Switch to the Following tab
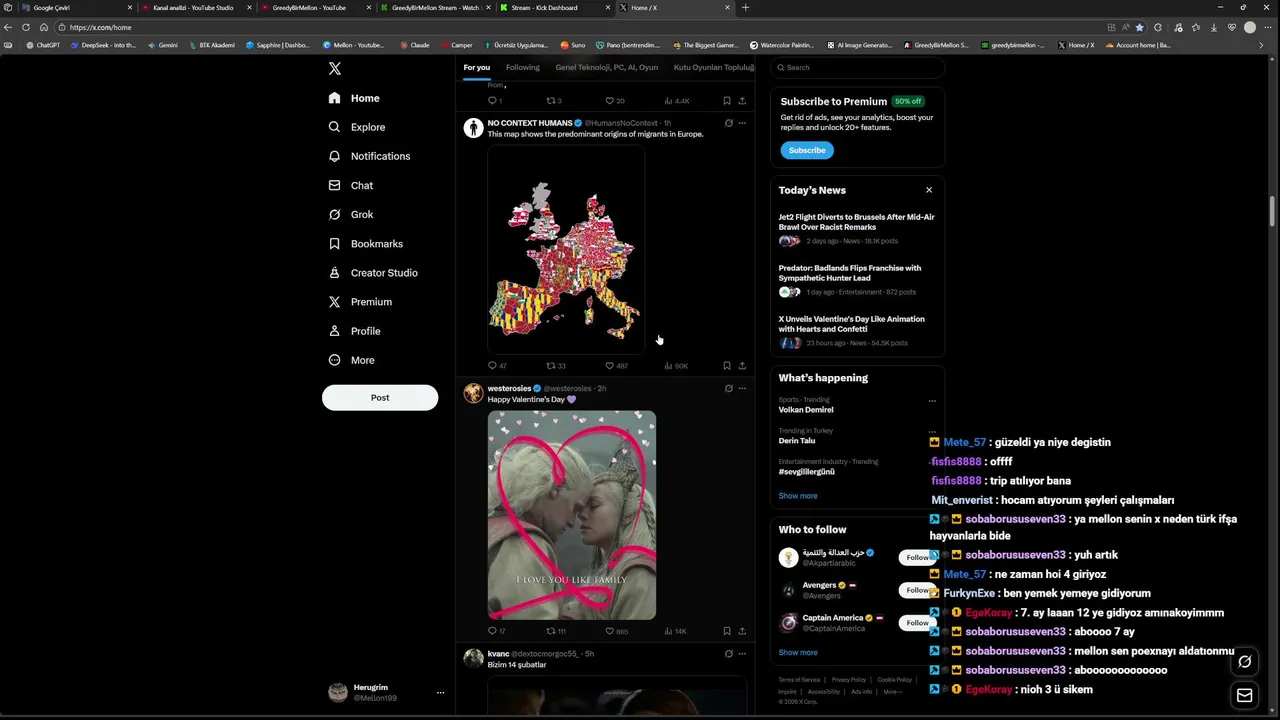 point(522,67)
